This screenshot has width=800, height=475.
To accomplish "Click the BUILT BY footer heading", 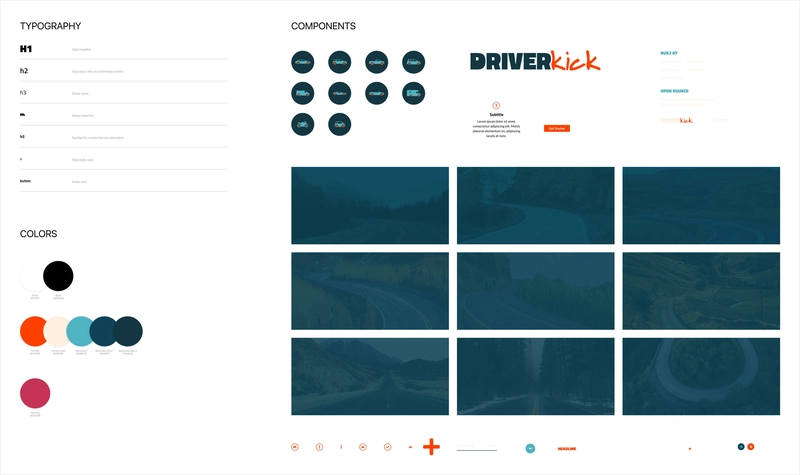I will click(669, 53).
